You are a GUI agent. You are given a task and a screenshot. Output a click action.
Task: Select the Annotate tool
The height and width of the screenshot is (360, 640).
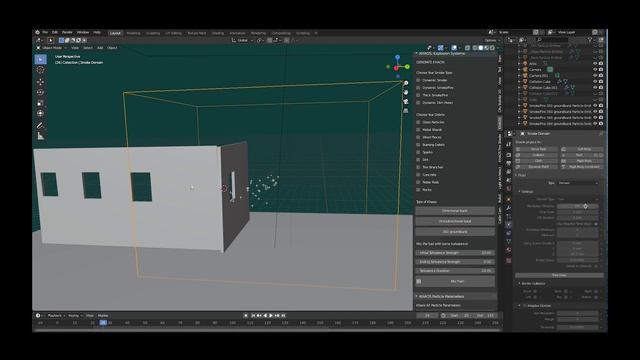(40, 125)
